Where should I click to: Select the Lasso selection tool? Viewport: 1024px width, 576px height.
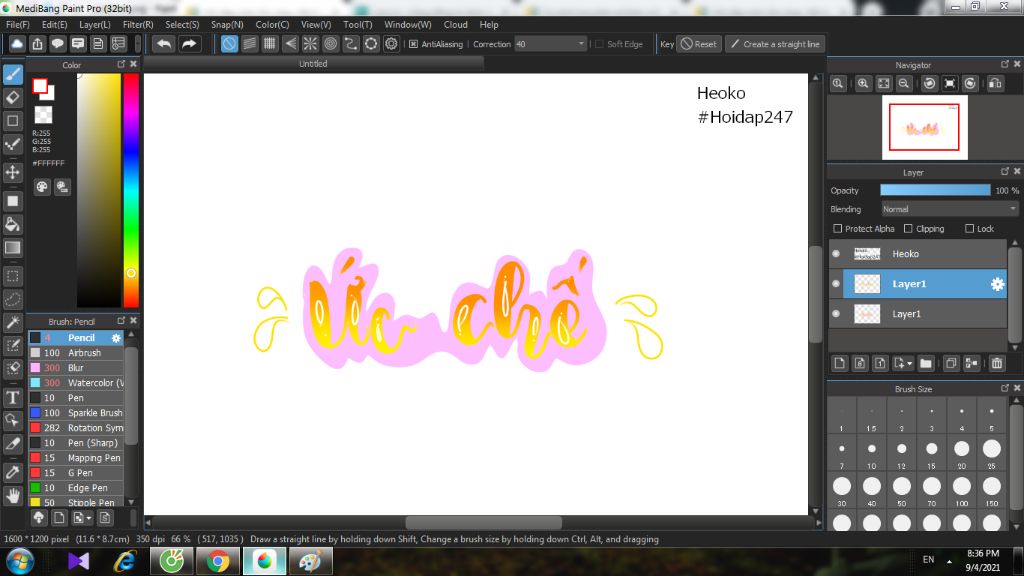(x=12, y=299)
